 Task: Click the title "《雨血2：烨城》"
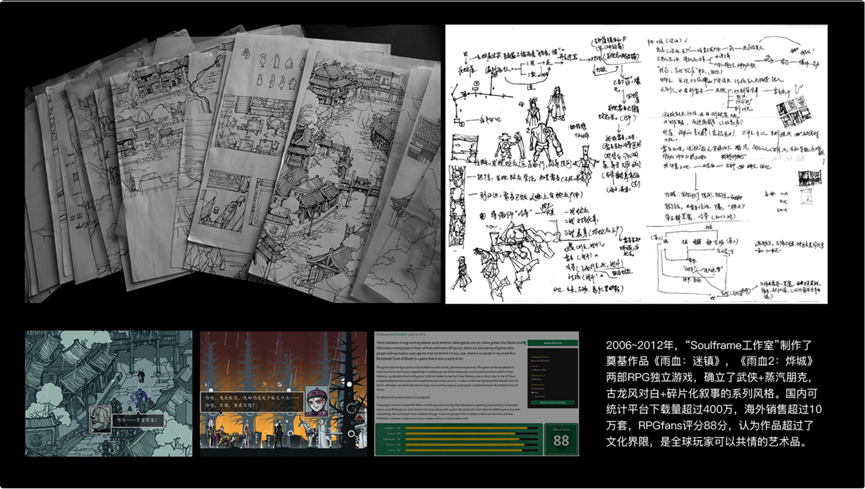775,362
